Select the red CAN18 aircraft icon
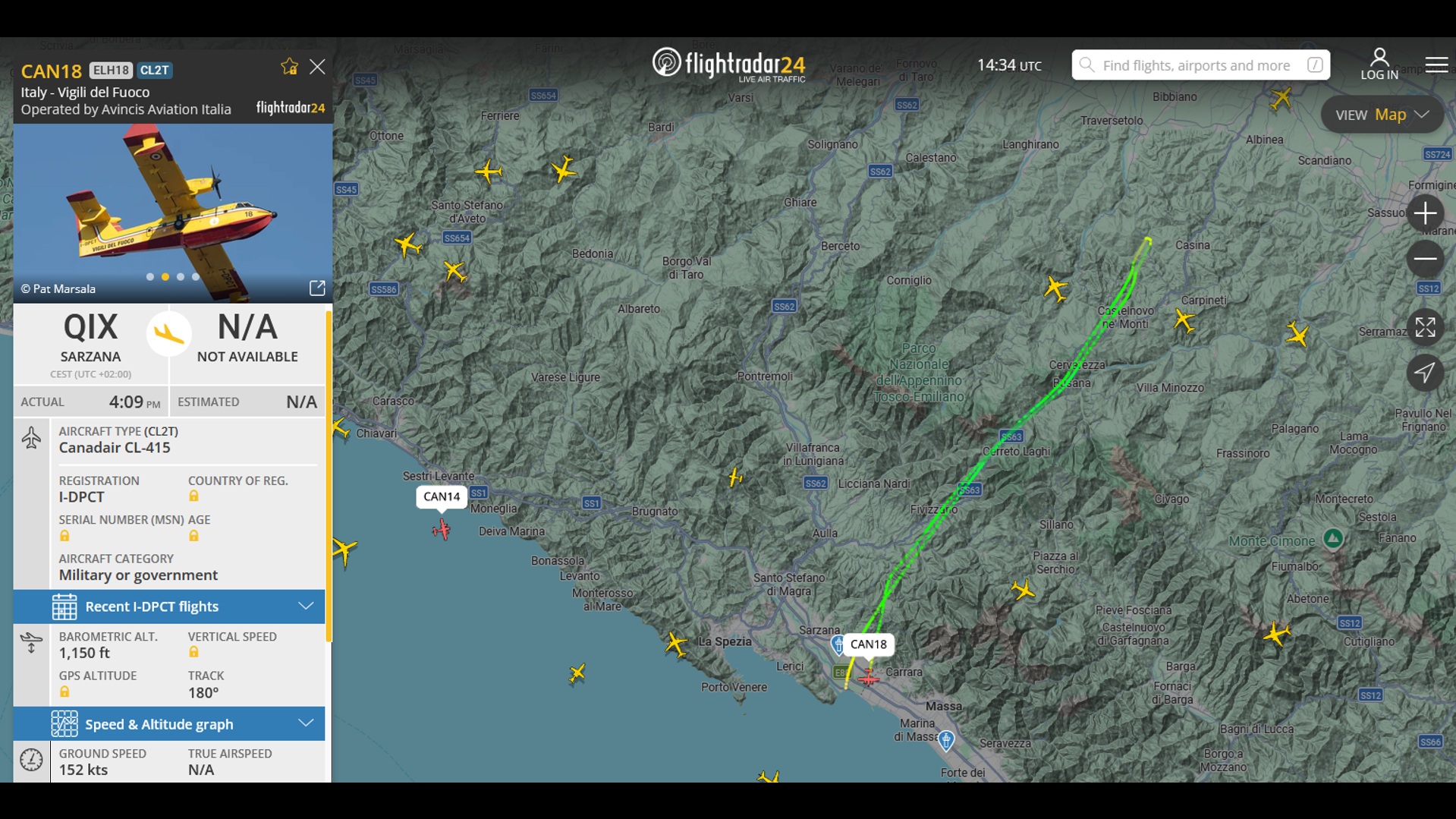This screenshot has height=819, width=1456. point(869,677)
